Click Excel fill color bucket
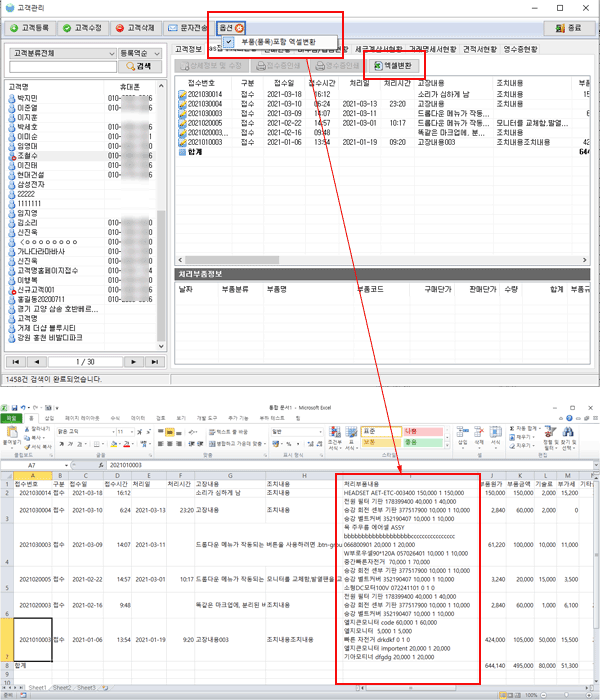Image resolution: width=600 pixels, height=700 pixels. coord(114,444)
